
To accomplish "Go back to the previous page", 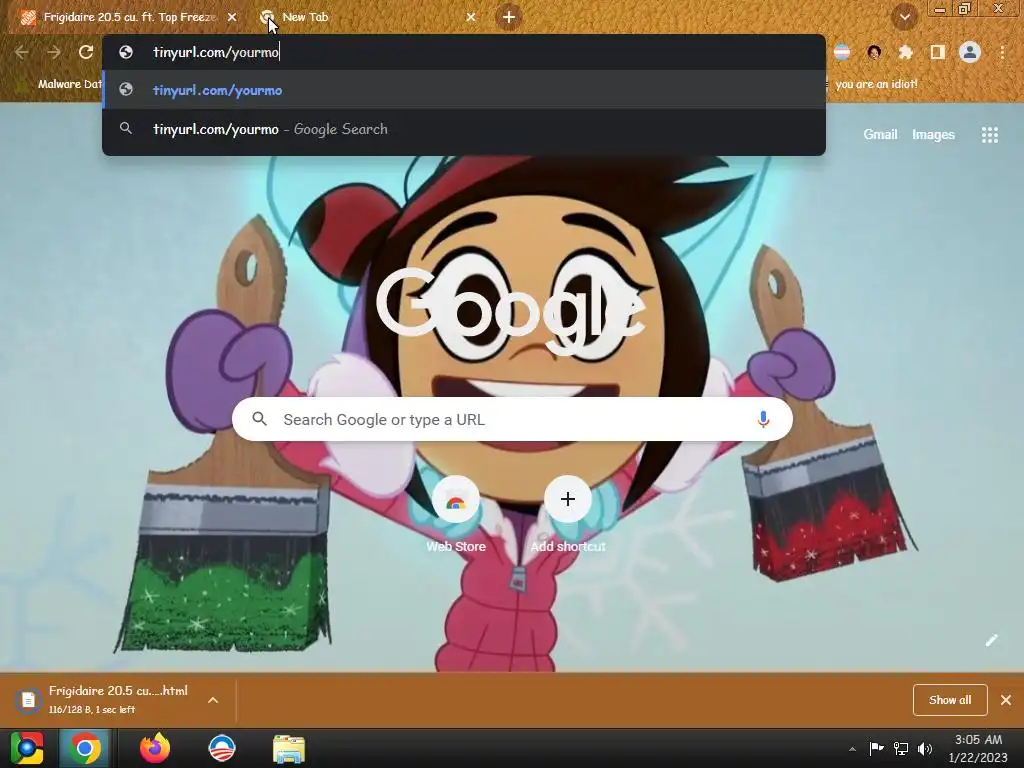I will point(22,52).
